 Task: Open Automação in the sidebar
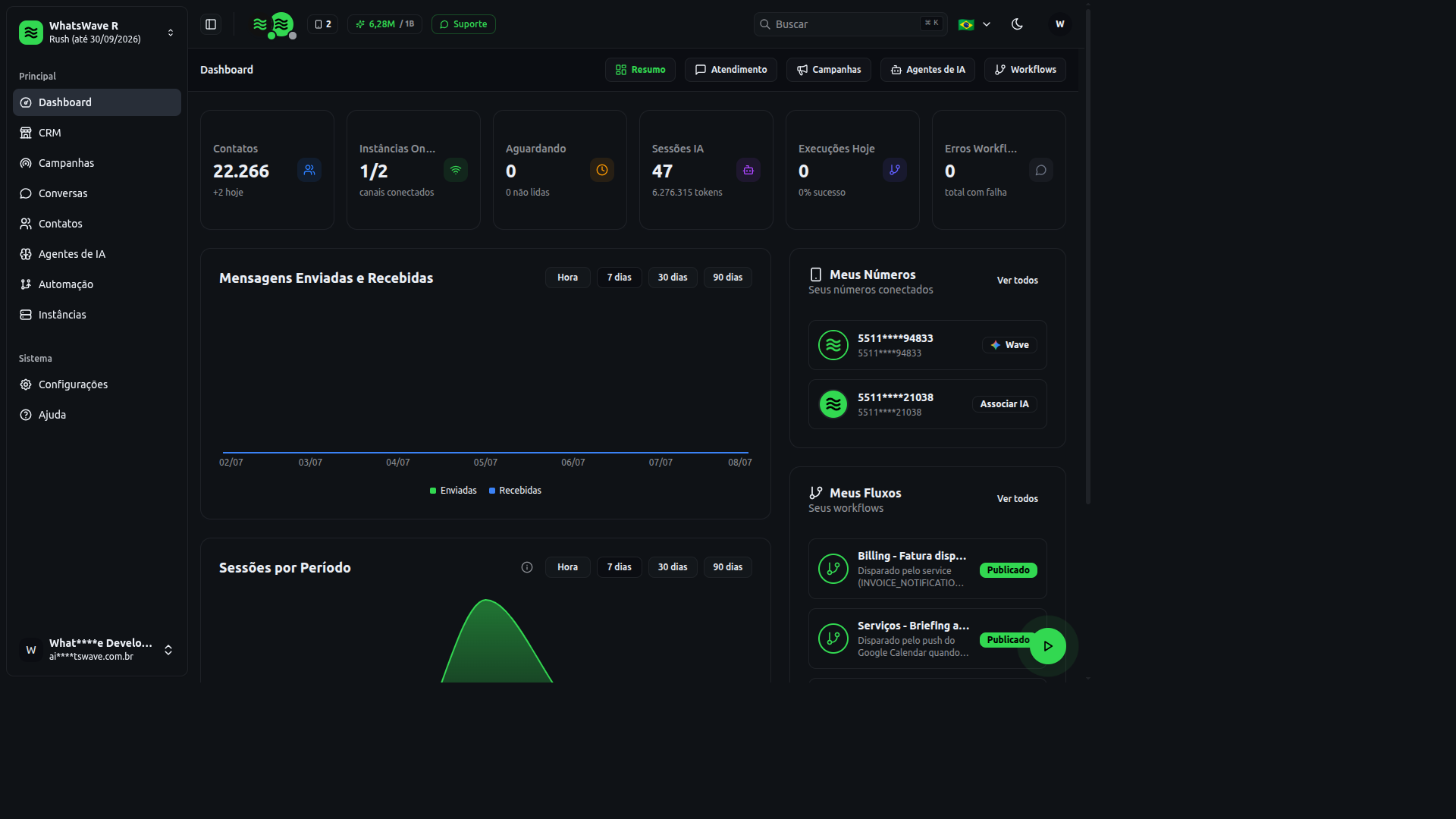[x=97, y=284]
